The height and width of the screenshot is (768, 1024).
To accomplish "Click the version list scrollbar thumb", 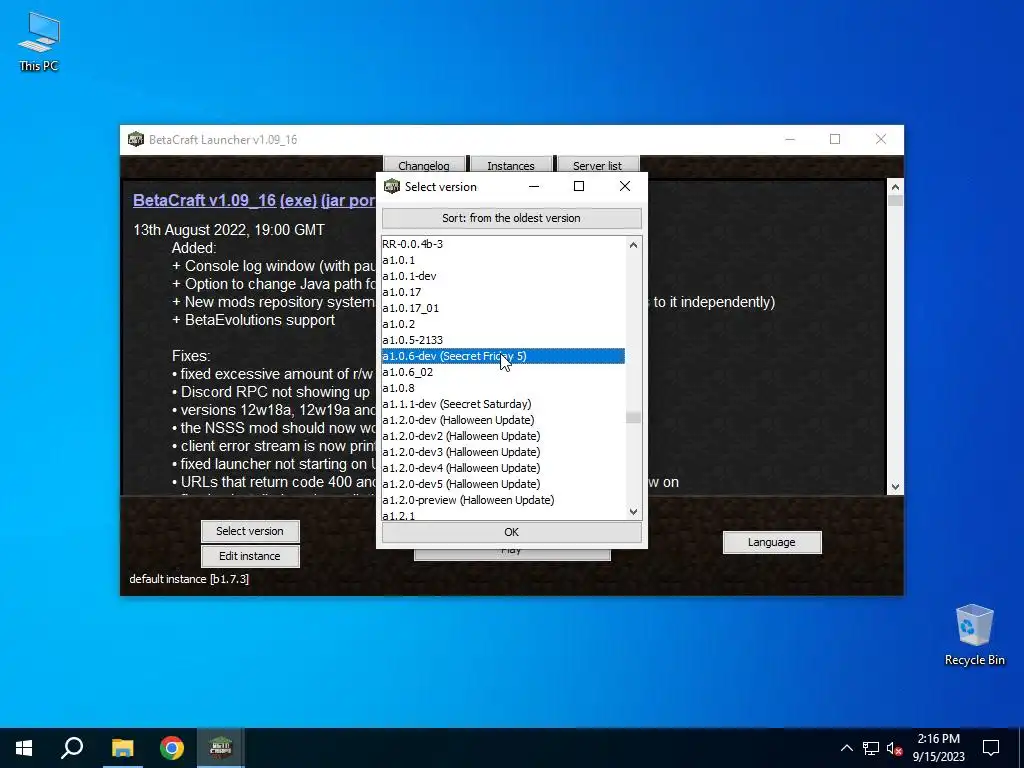I will [x=633, y=417].
